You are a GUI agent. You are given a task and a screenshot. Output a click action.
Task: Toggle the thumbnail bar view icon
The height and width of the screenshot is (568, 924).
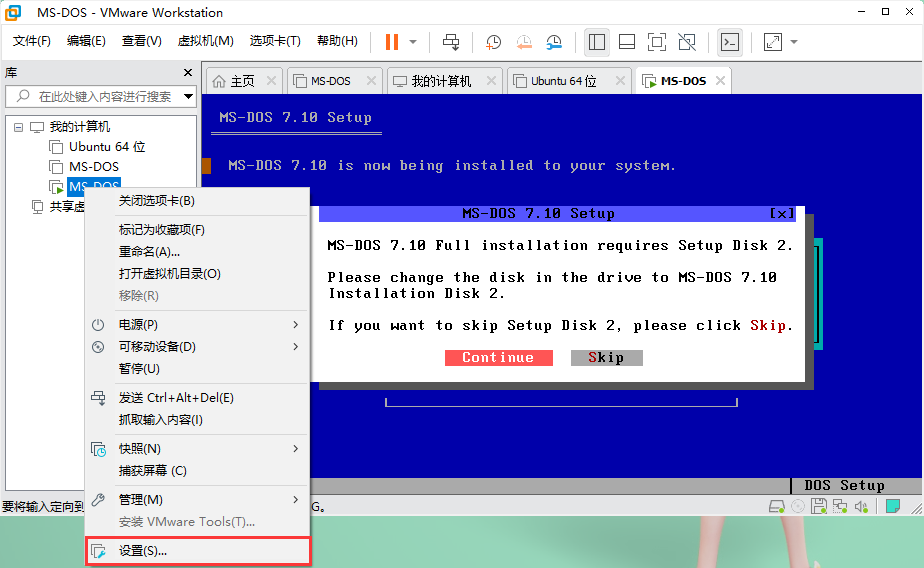coord(626,42)
